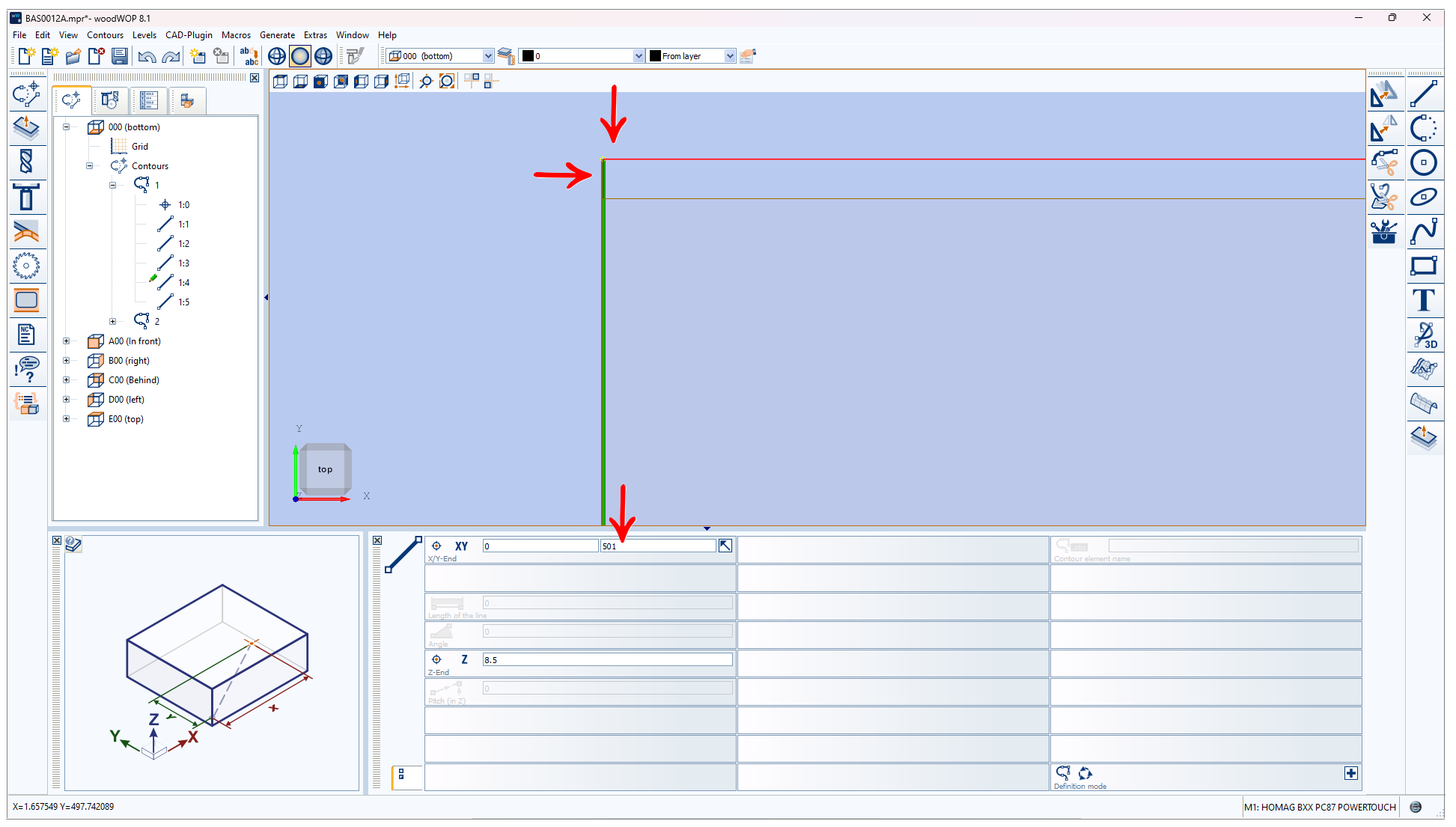
Task: Select tree item 1:4
Action: click(x=184, y=283)
